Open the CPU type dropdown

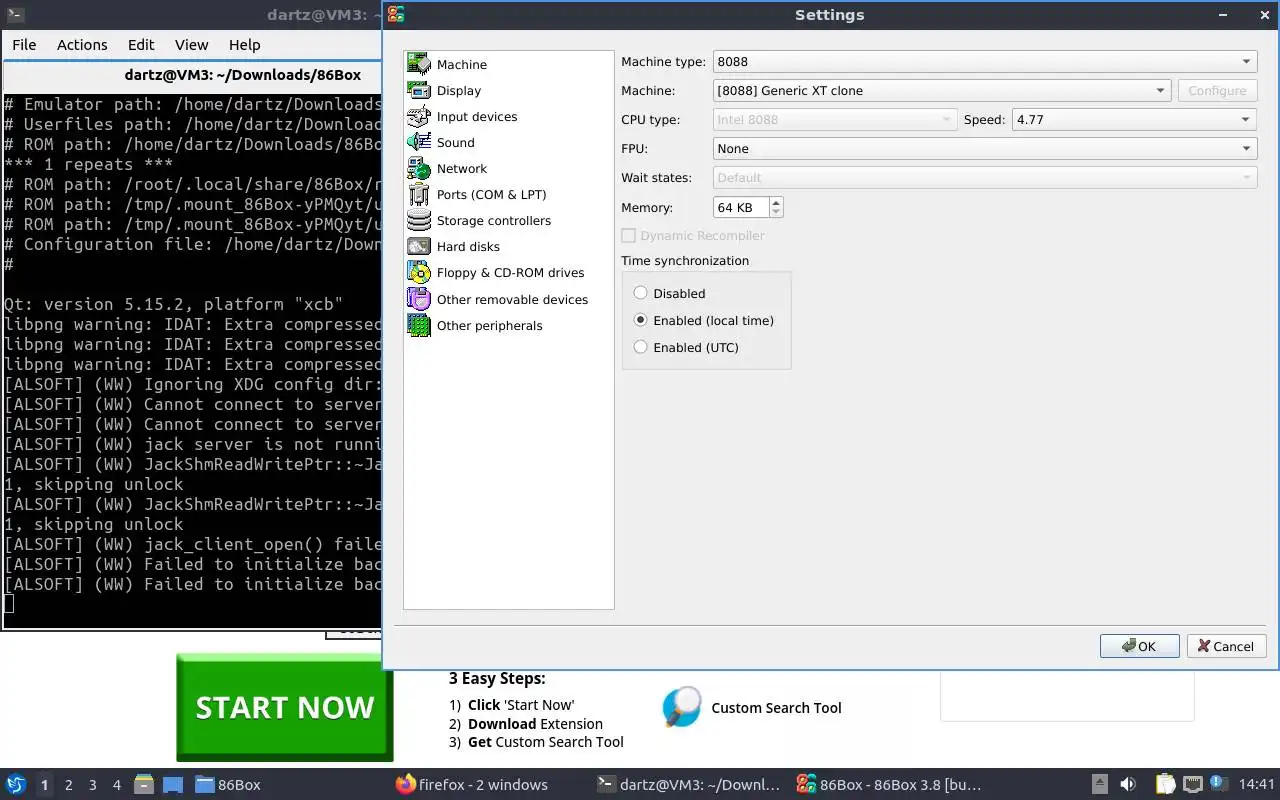(835, 119)
